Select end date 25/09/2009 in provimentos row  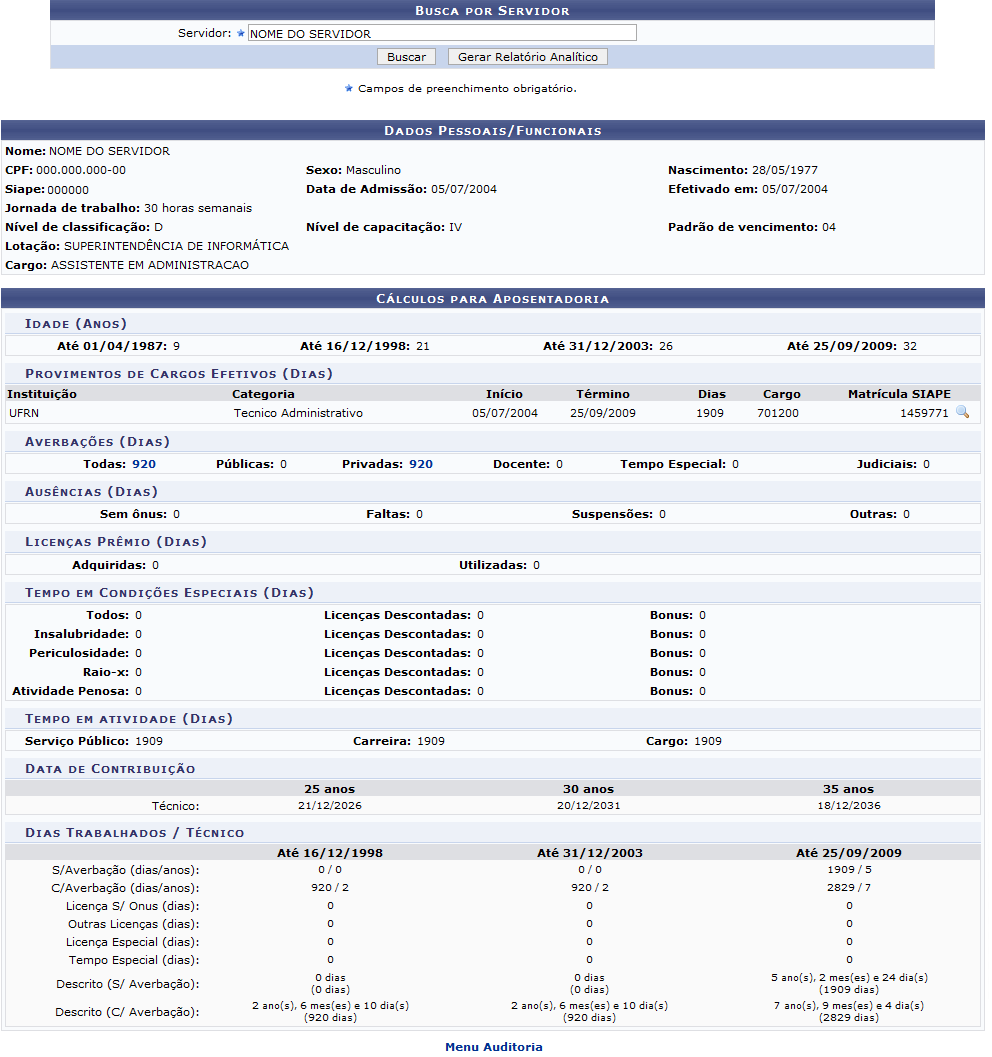[602, 413]
